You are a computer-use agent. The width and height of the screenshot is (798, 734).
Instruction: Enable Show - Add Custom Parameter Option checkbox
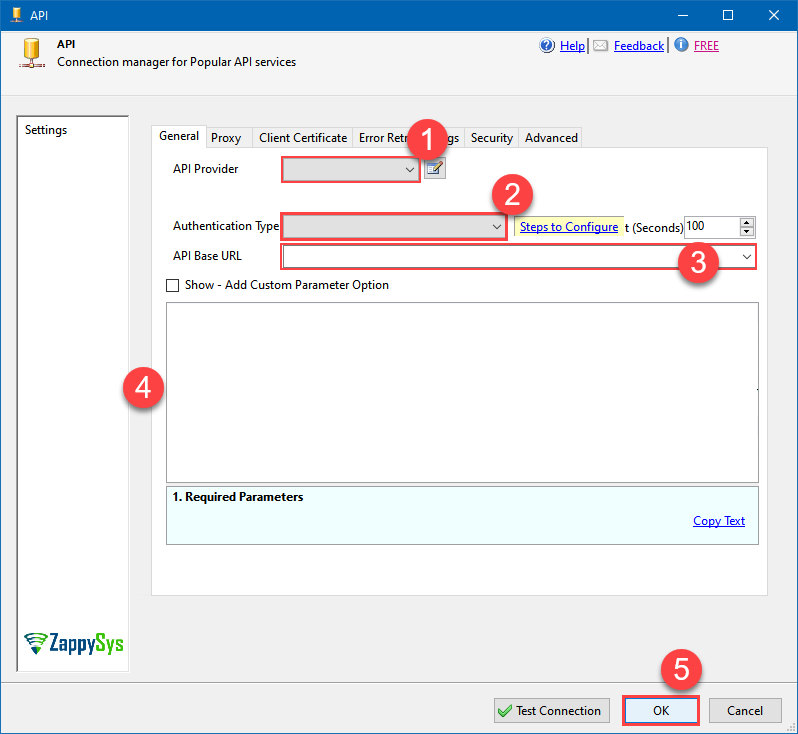click(173, 285)
